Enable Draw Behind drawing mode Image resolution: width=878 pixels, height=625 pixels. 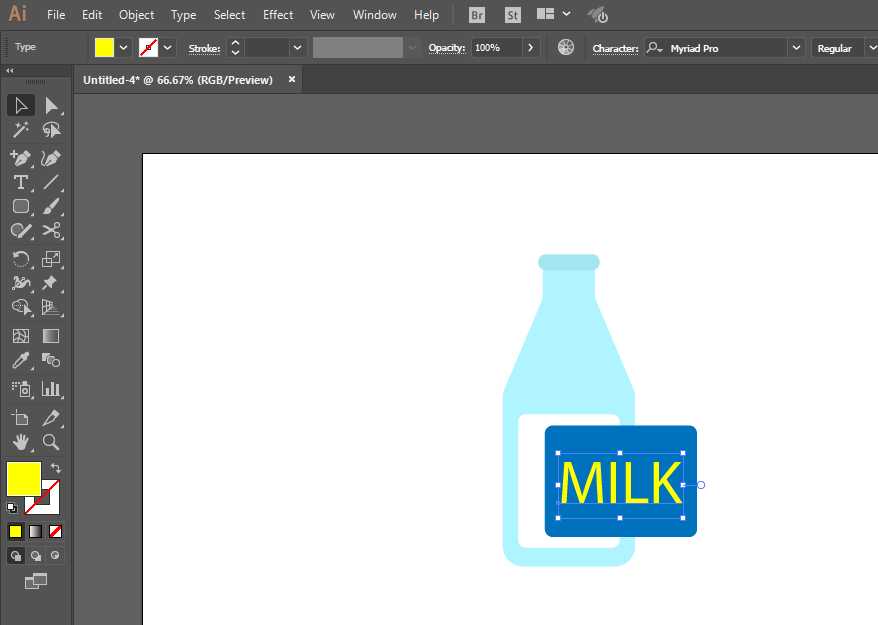[x=36, y=555]
